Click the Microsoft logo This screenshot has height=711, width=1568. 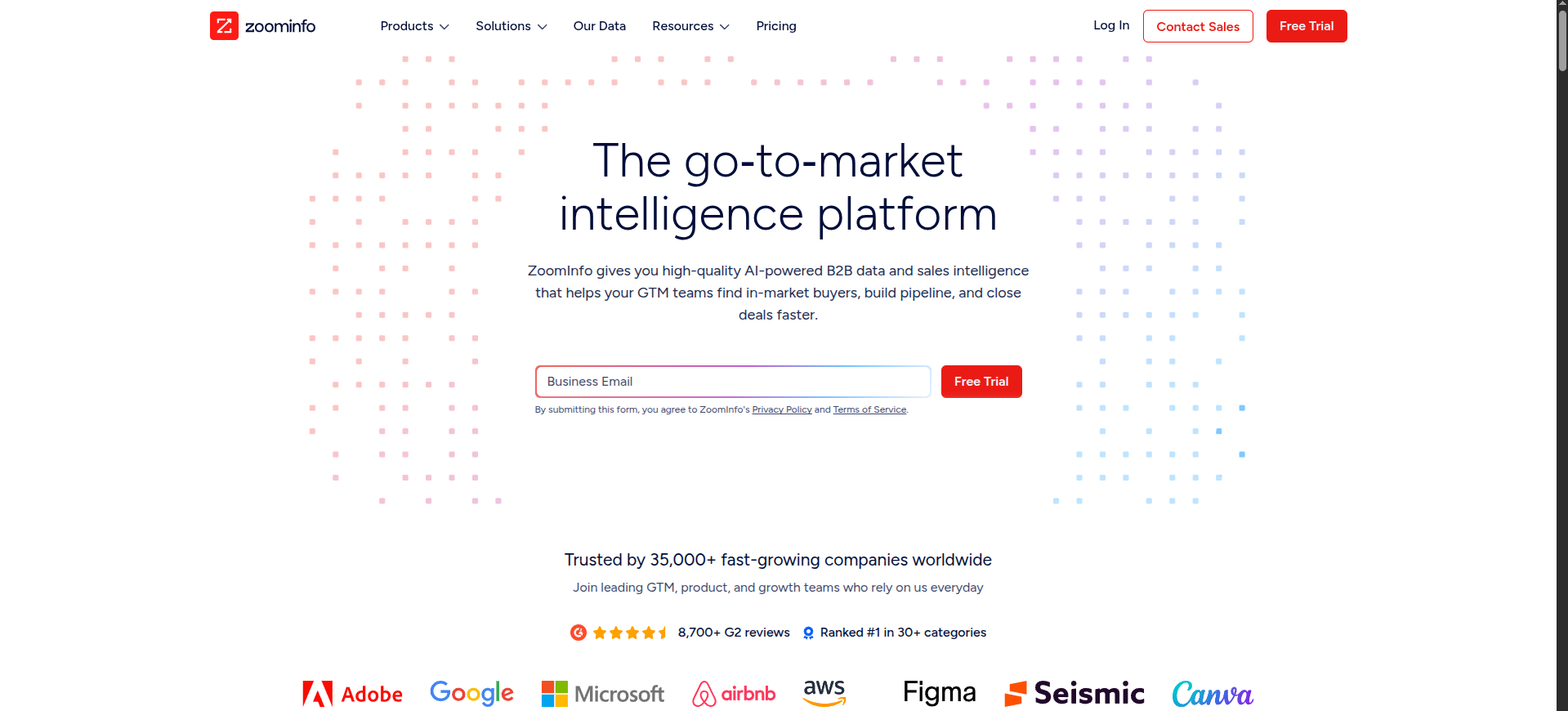tap(603, 694)
